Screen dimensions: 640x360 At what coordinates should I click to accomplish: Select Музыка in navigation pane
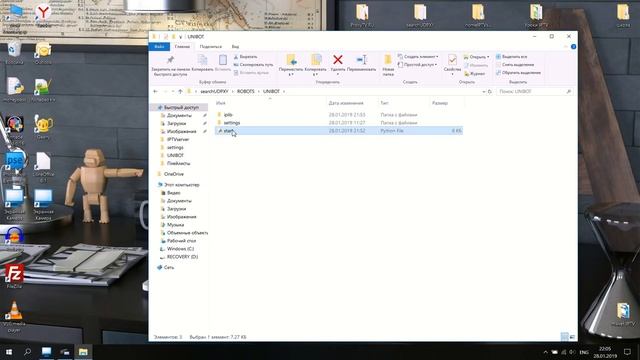[175, 225]
